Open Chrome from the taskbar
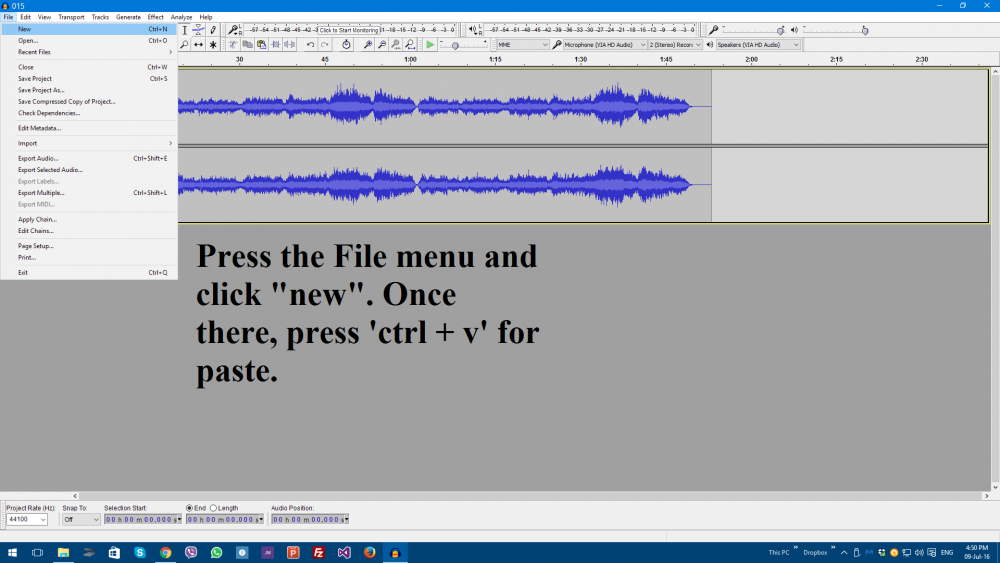The image size is (1000, 563). (165, 553)
